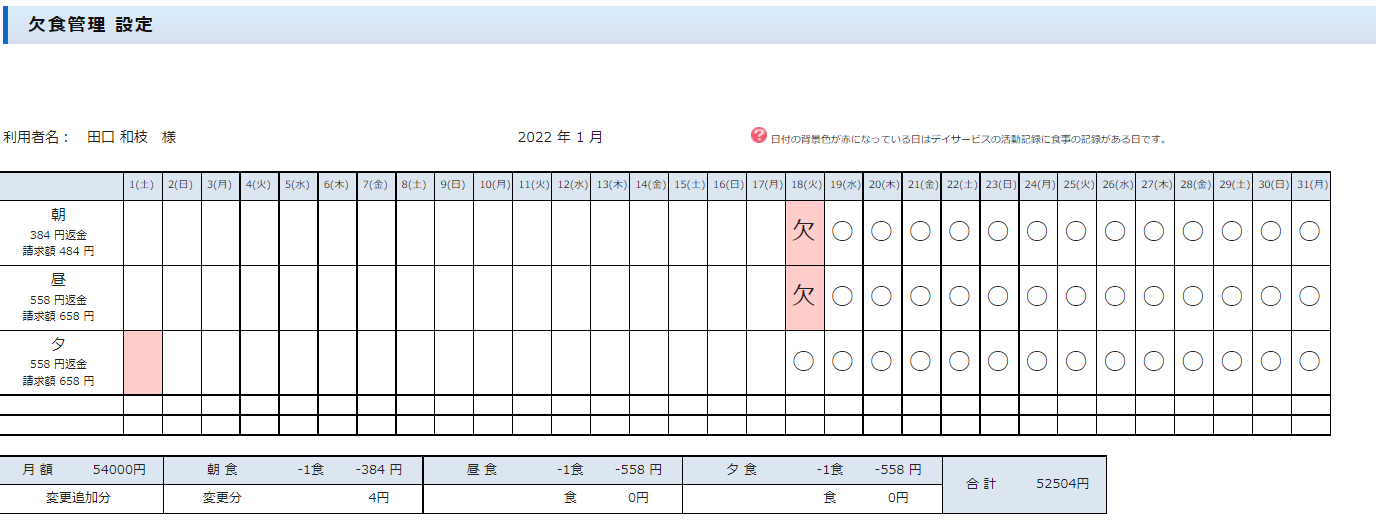This screenshot has width=1376, height=525.
Task: Select the breakfast circle on 28(金)
Action: (1193, 232)
